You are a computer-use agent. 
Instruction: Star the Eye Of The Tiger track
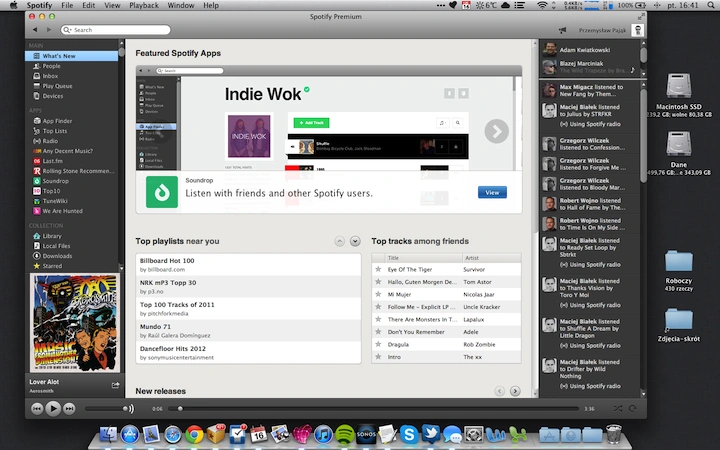click(378, 270)
